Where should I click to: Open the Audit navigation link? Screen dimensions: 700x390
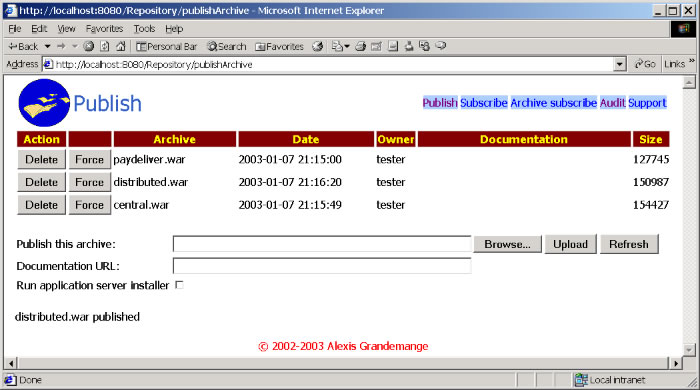click(x=612, y=103)
